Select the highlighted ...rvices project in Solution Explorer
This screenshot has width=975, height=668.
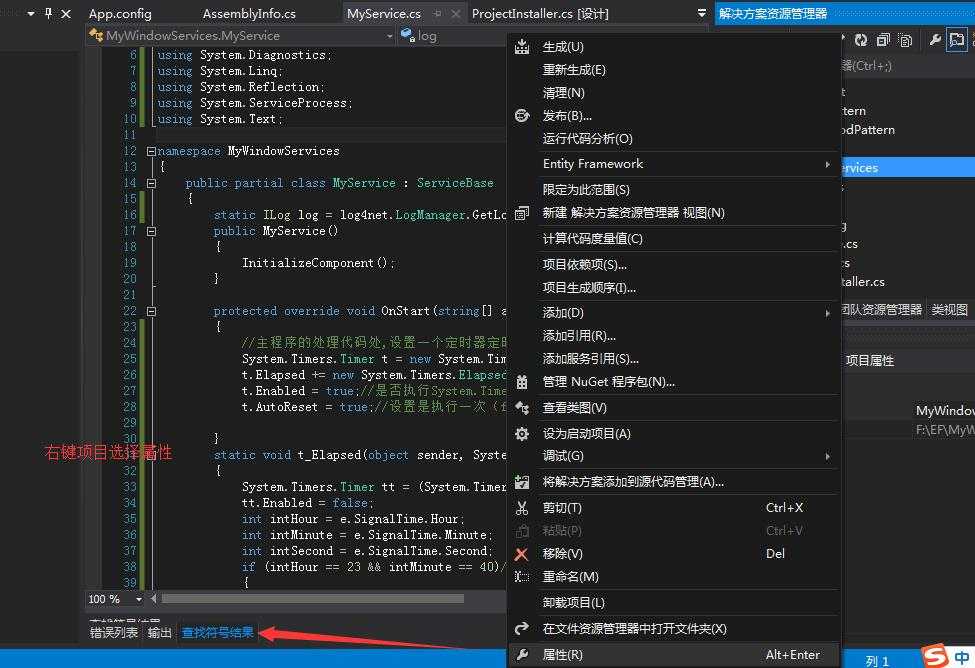tap(908, 167)
